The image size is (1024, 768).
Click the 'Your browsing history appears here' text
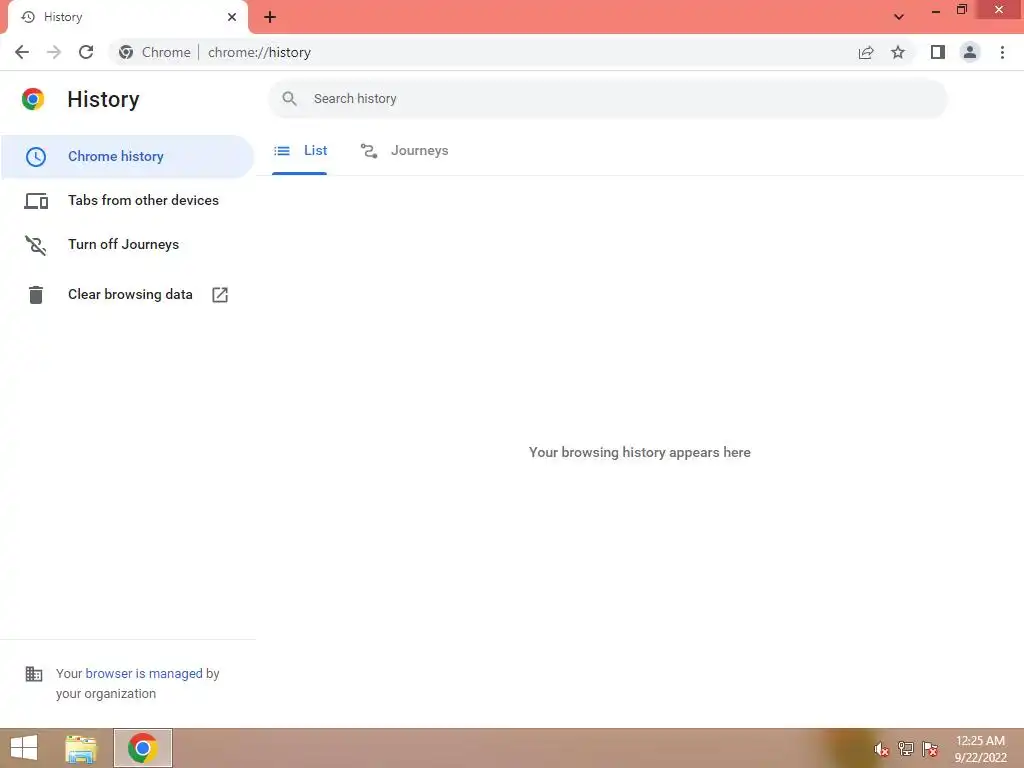[639, 452]
